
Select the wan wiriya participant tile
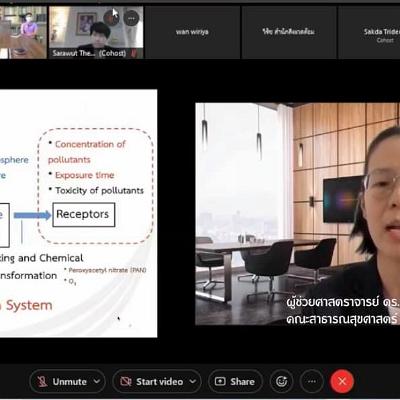(x=192, y=32)
